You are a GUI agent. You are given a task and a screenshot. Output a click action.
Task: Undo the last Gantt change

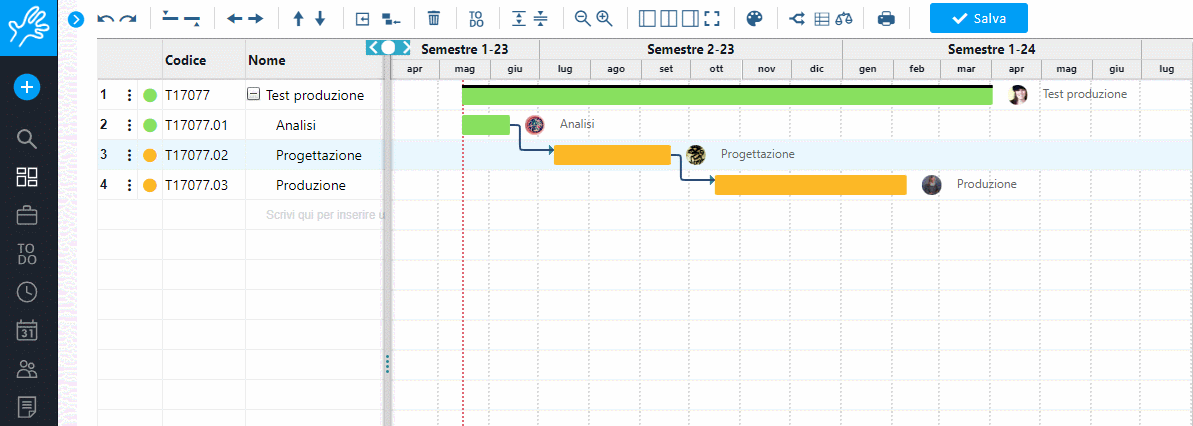click(105, 18)
